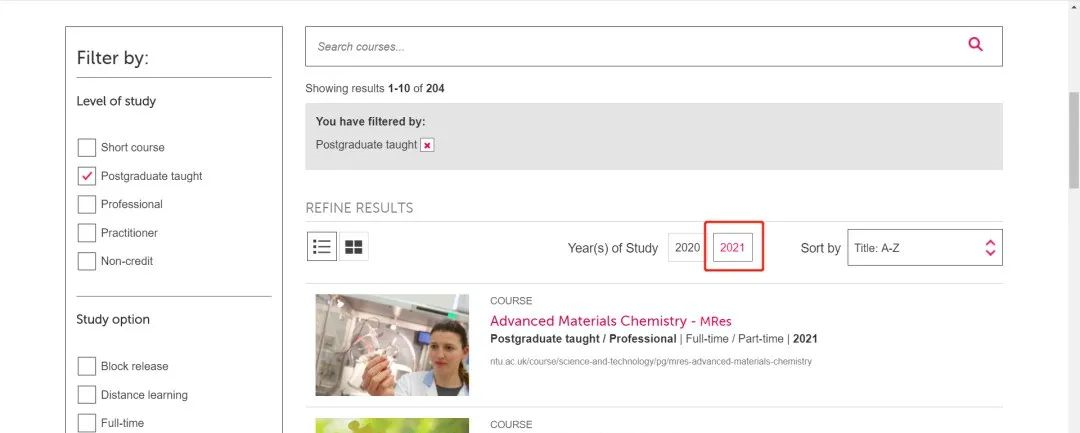Viewport: 1080px width, 433px height.
Task: Remove the Postgraduate taught filter tag
Action: coord(427,145)
